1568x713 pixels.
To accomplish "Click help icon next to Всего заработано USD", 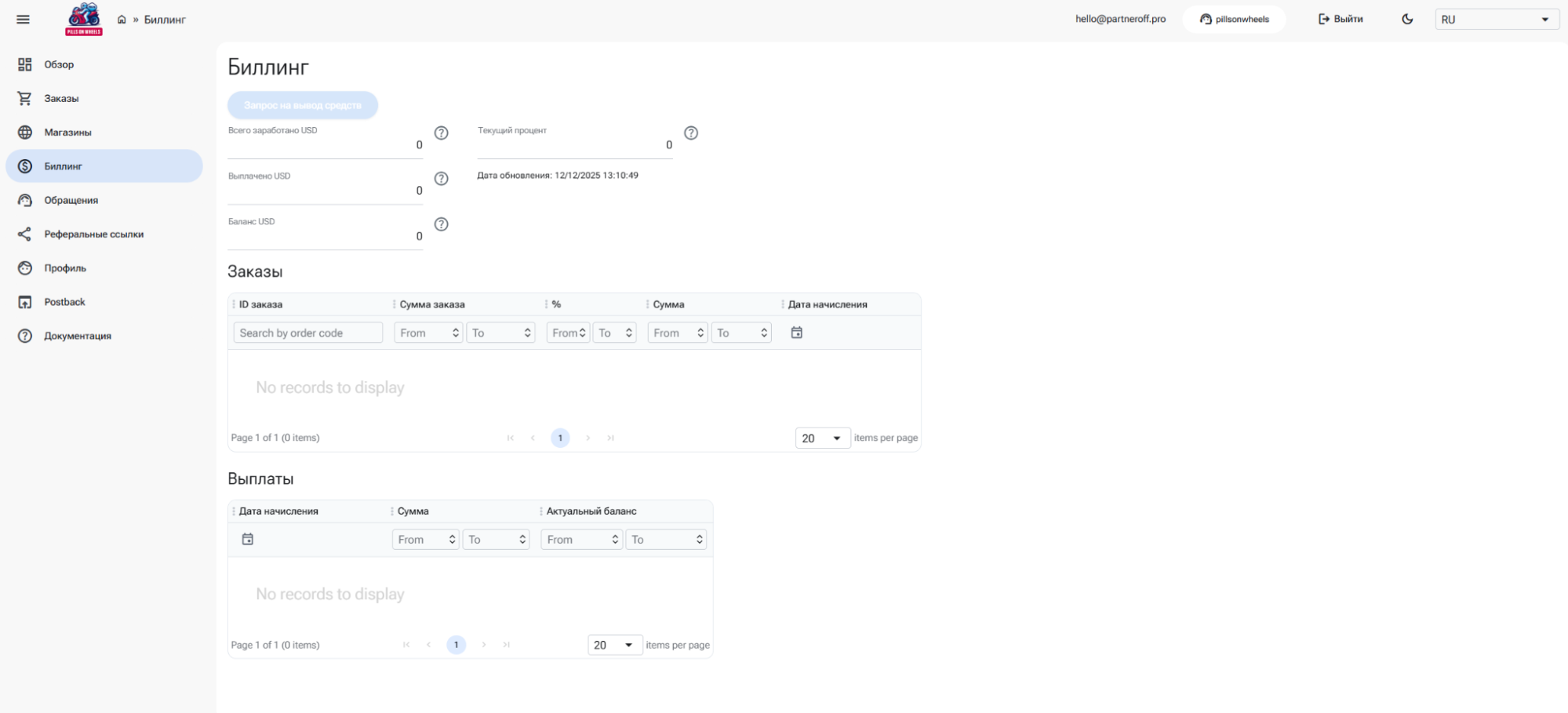I will click(x=442, y=133).
